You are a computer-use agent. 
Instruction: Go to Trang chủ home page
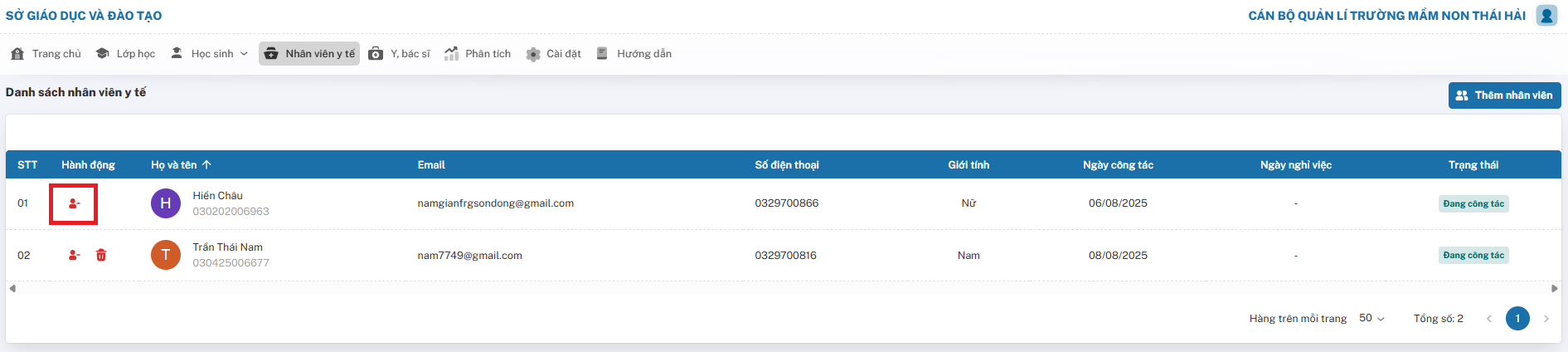pyautogui.click(x=46, y=54)
